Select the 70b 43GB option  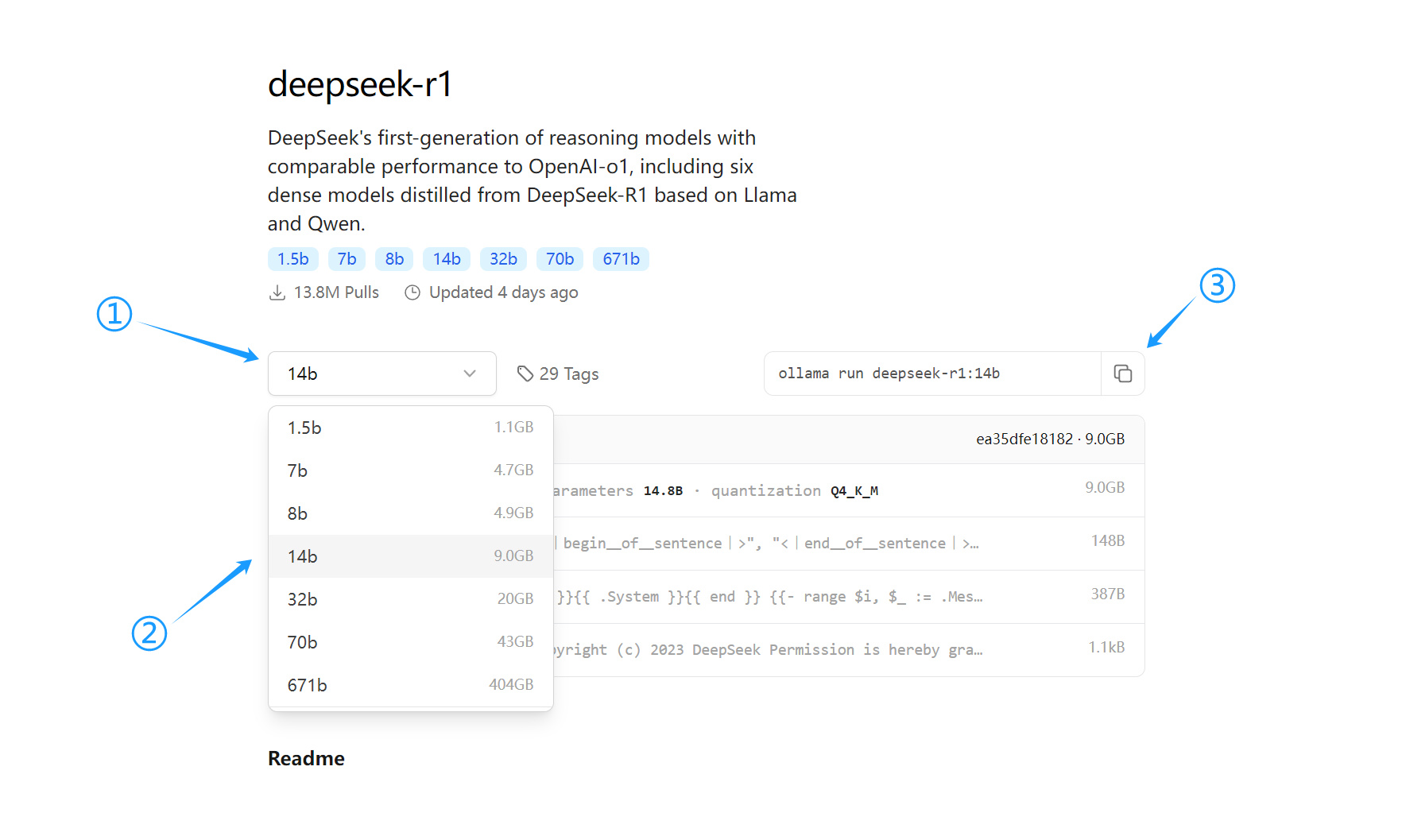click(x=410, y=642)
